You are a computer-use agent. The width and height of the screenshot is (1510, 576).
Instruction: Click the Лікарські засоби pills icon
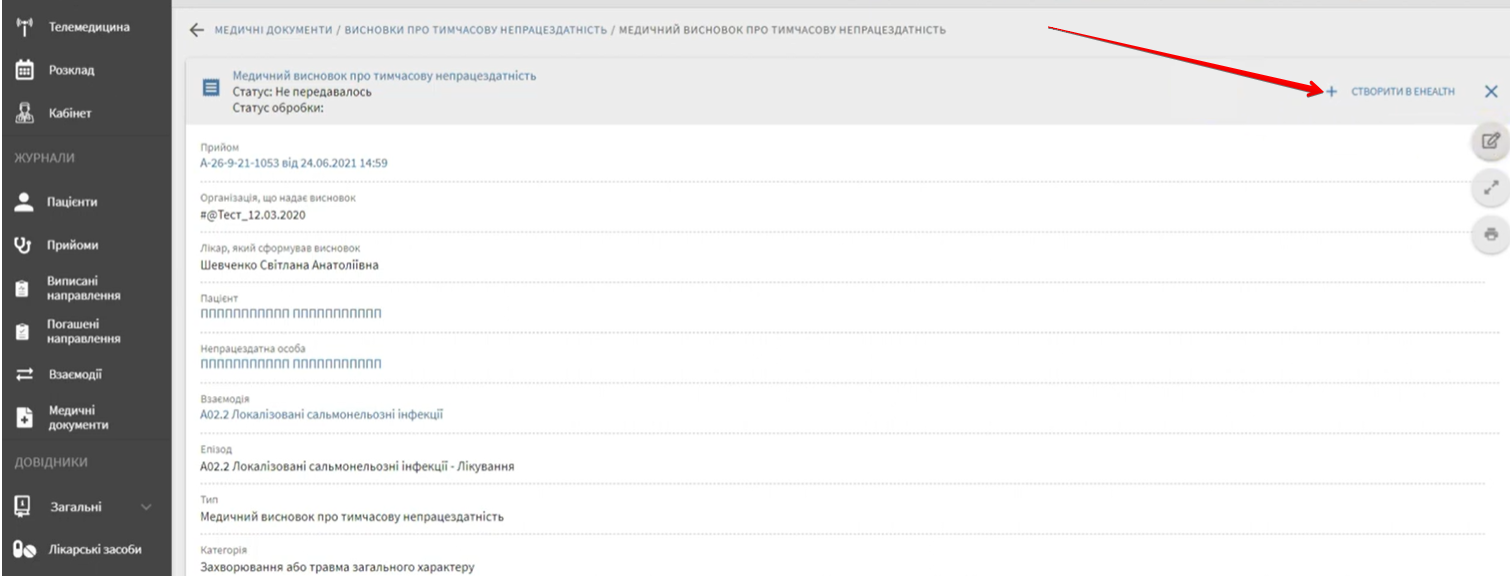24,549
